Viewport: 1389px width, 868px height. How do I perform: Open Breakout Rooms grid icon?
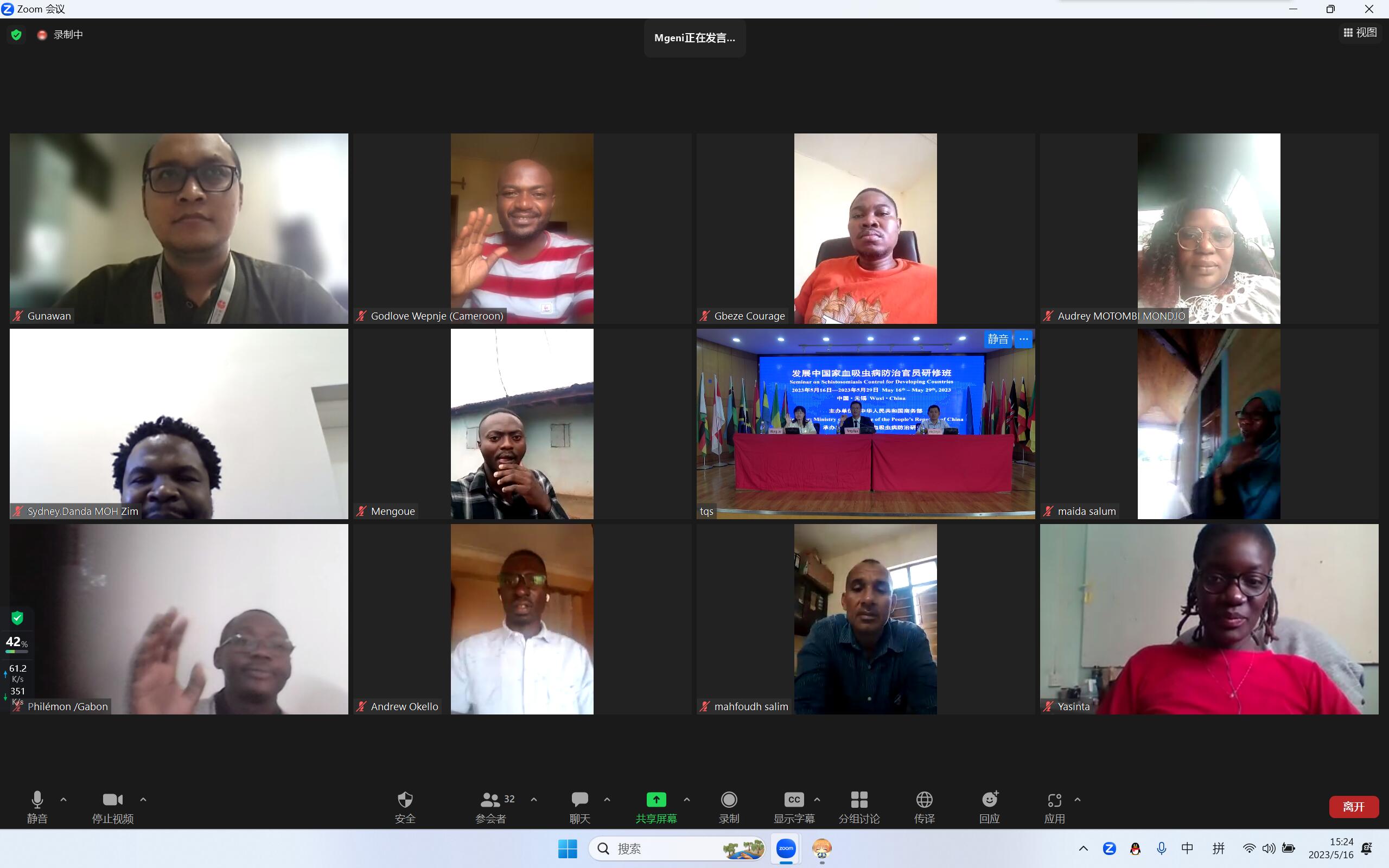coord(859,800)
